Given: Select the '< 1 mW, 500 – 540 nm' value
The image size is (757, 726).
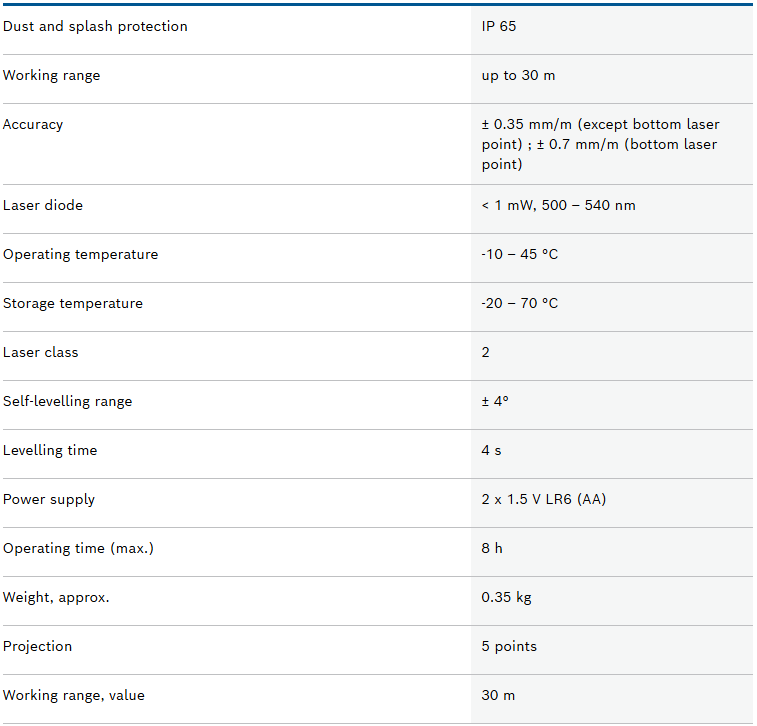Looking at the screenshot, I should 558,206.
